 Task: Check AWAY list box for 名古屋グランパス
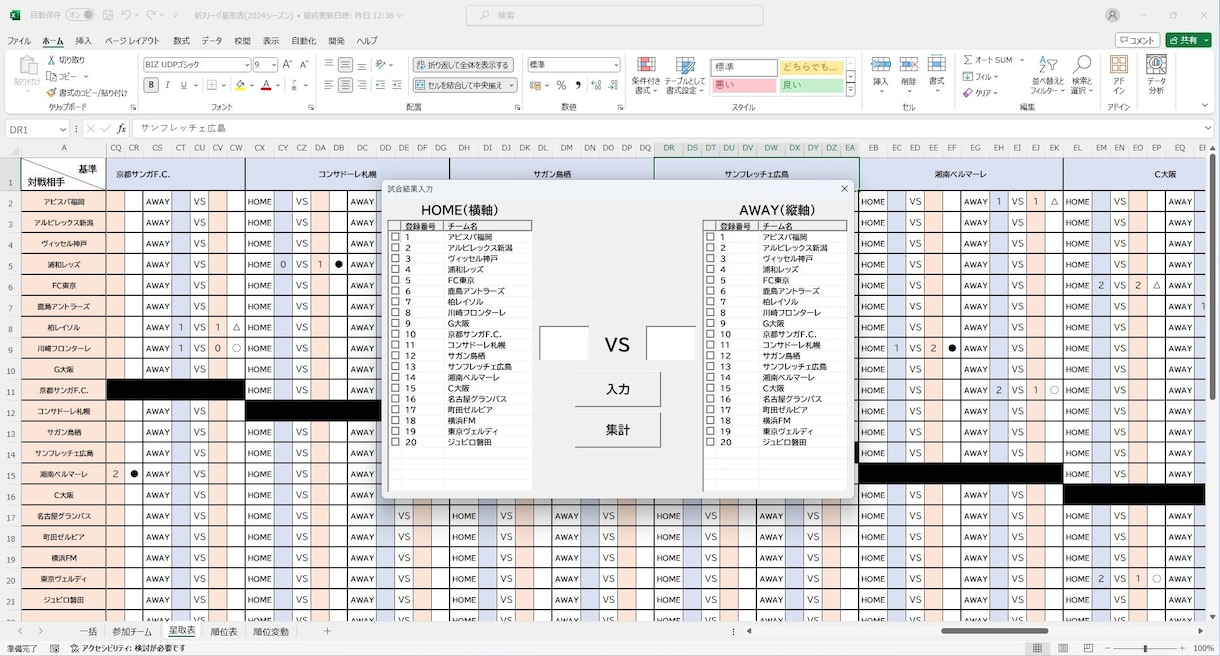(x=710, y=398)
